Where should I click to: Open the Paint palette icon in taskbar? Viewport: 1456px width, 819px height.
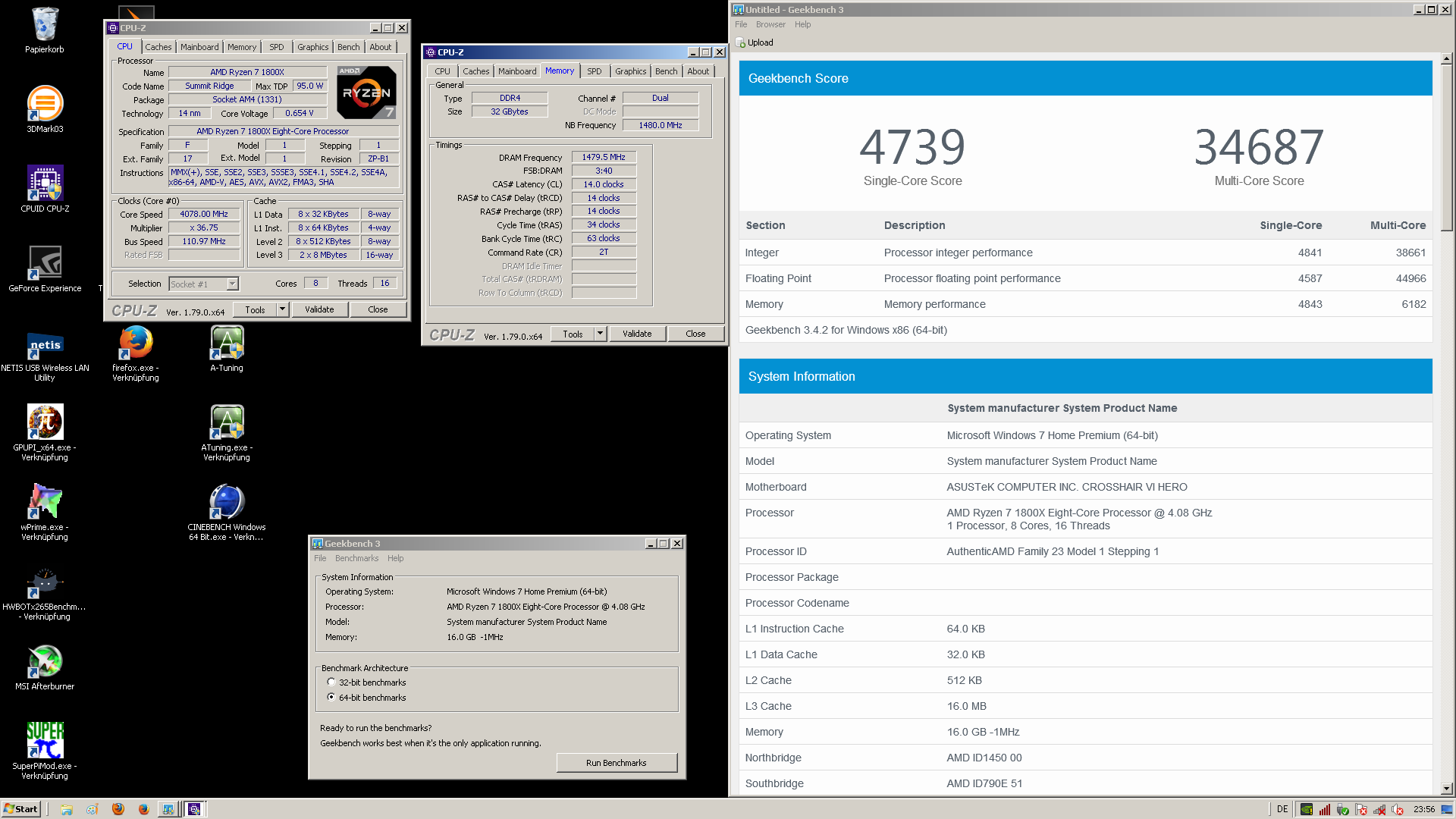pyautogui.click(x=93, y=809)
